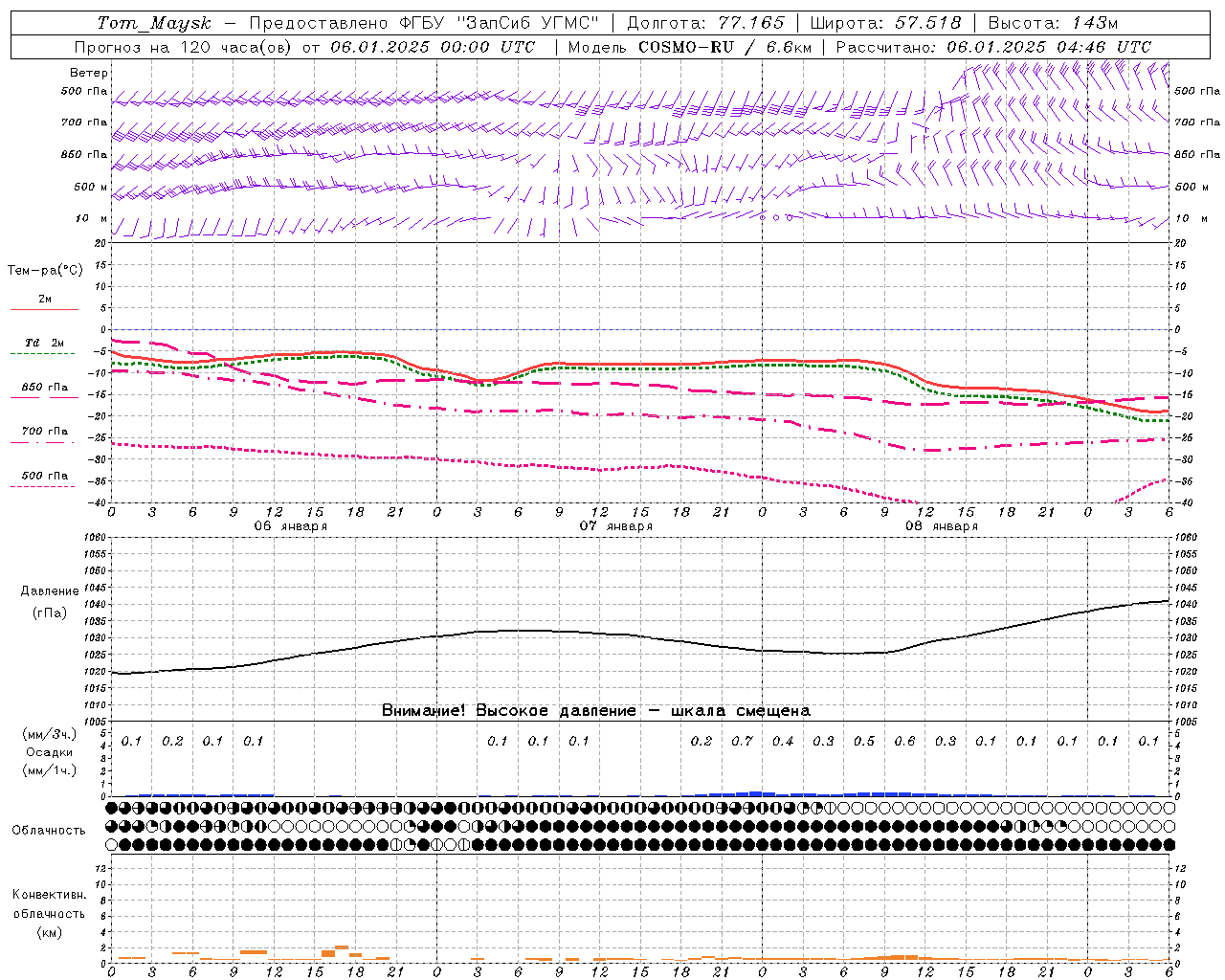This screenshot has height=980, width=1225.
Task: Click the 500 гПа temperature legend entry
Action: click(44, 480)
